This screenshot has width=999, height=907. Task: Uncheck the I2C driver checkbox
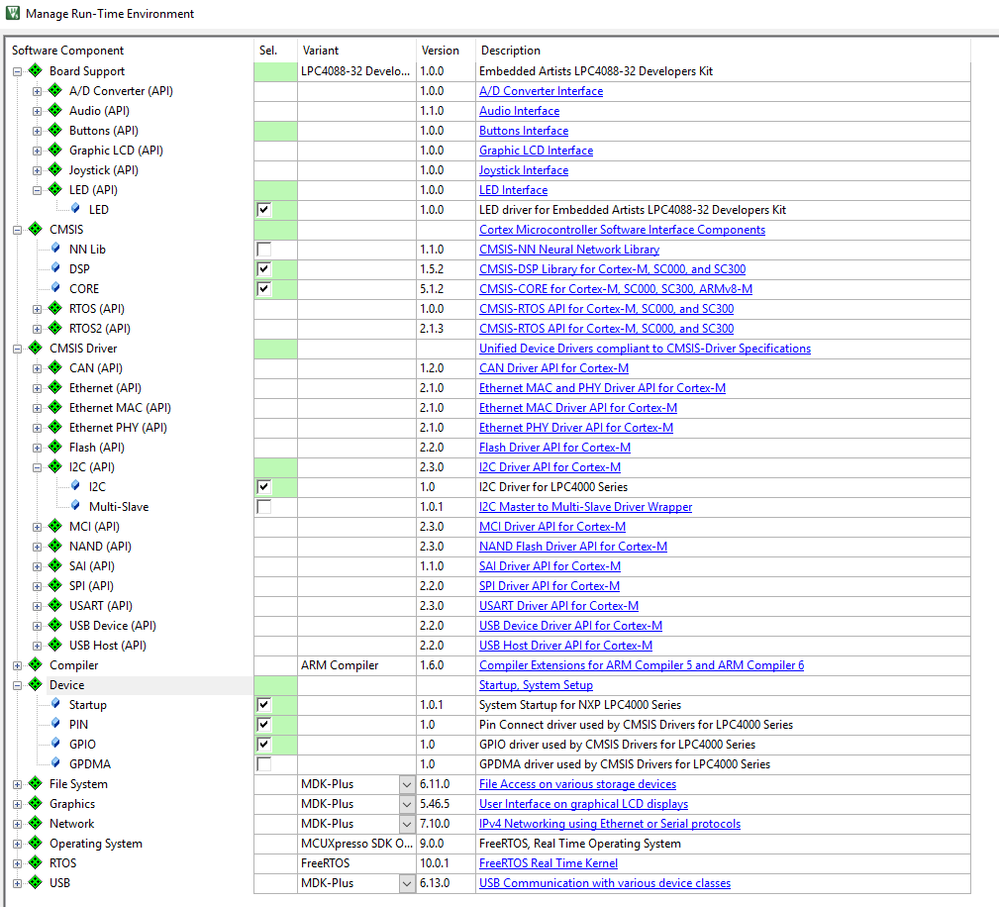264,487
